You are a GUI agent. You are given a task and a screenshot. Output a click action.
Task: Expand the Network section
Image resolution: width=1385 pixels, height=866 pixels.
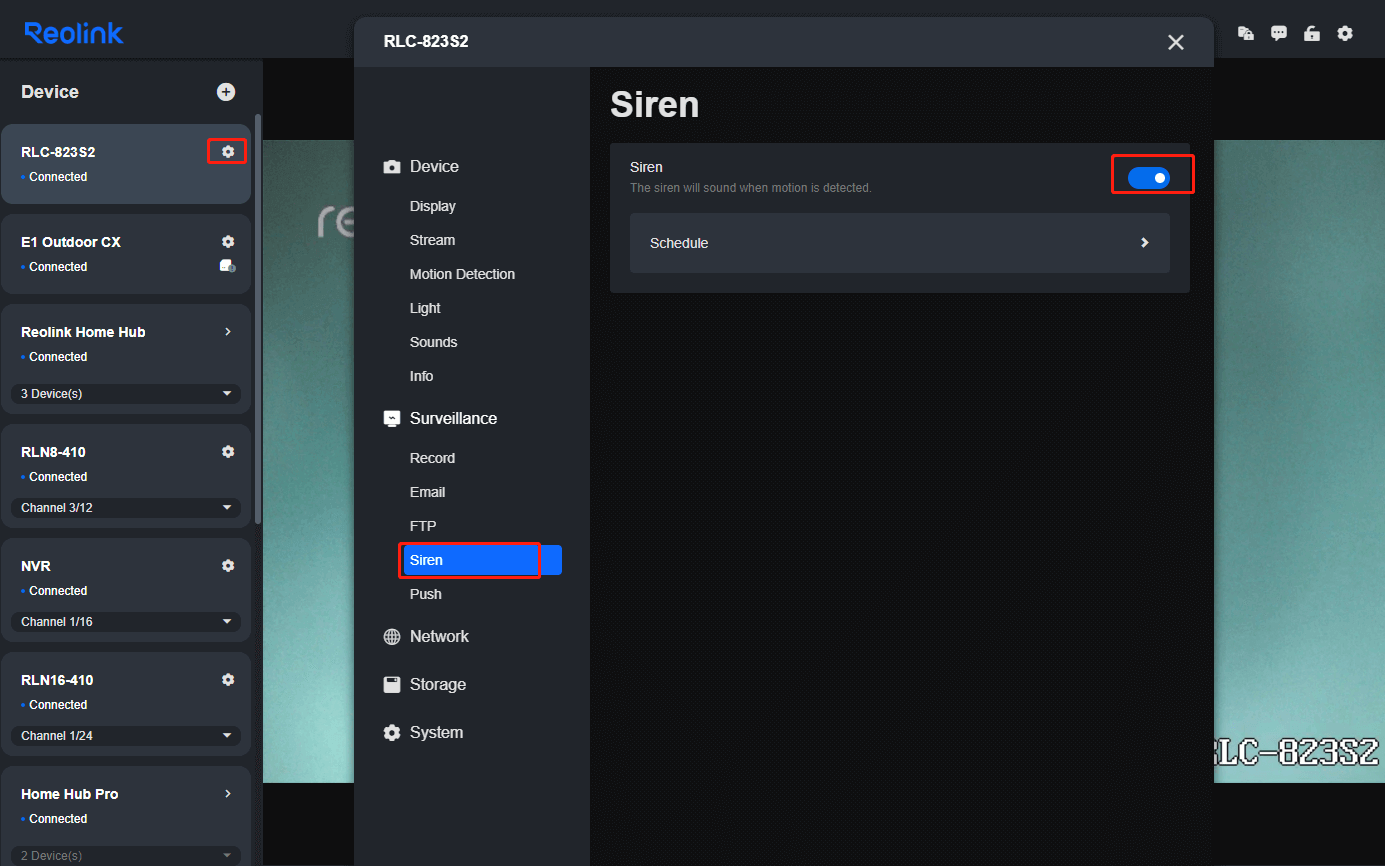coord(439,637)
